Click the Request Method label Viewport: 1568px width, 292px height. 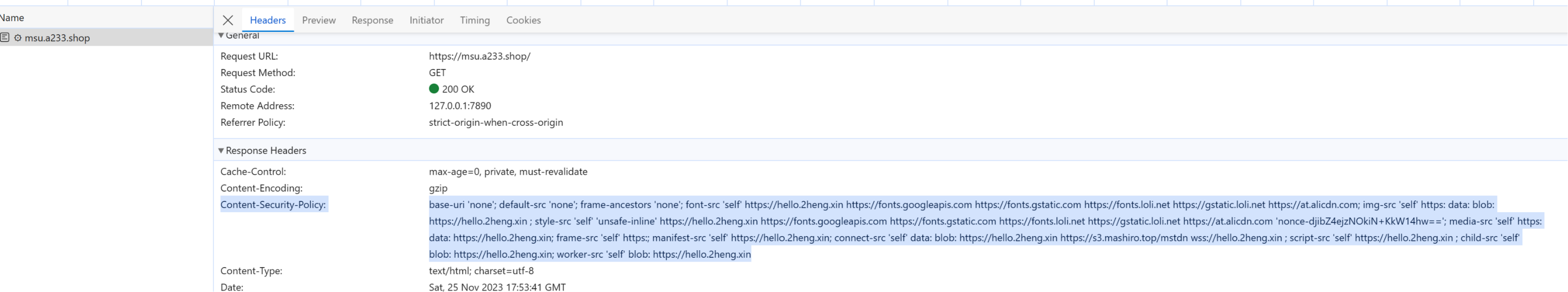coord(258,72)
